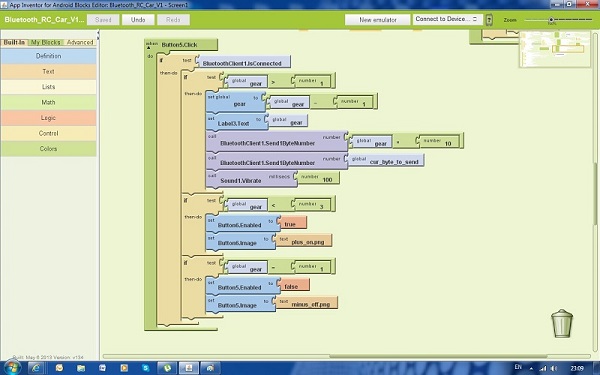Open the Math blocks drawer
The width and height of the screenshot is (600, 375).
point(49,102)
